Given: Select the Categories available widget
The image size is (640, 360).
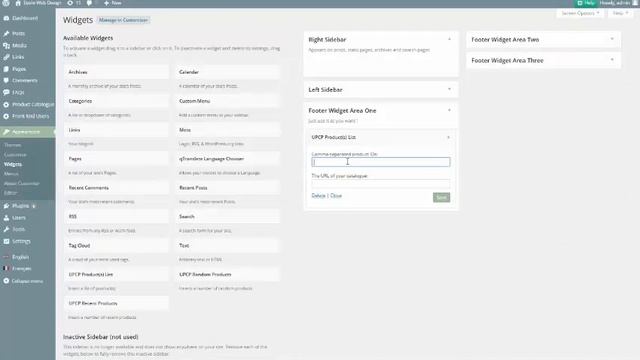Looking at the screenshot, I should coord(116,101).
